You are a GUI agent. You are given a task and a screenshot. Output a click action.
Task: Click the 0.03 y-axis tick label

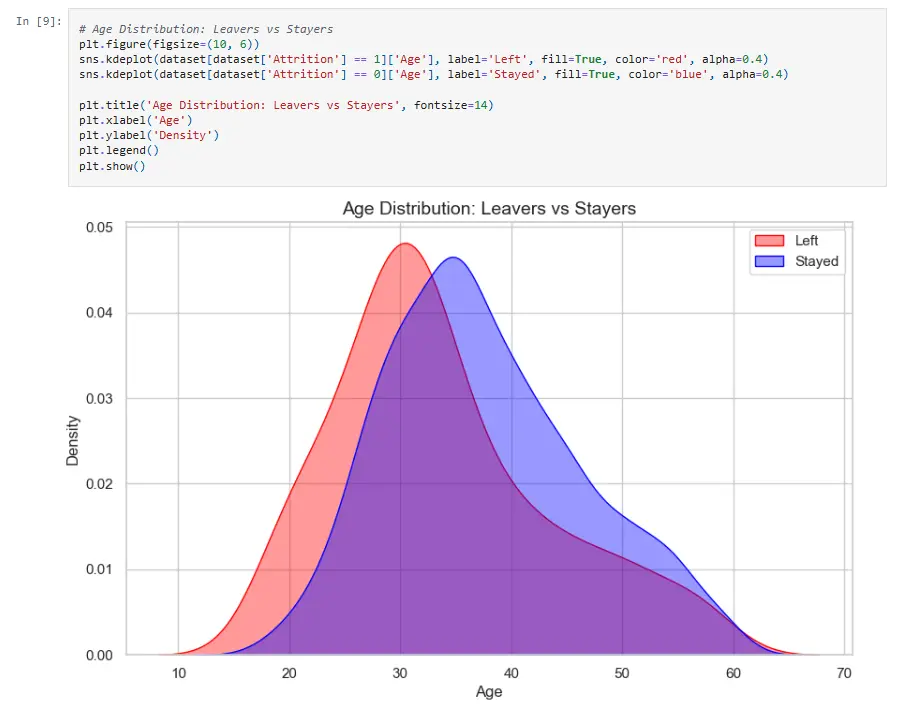pos(99,399)
